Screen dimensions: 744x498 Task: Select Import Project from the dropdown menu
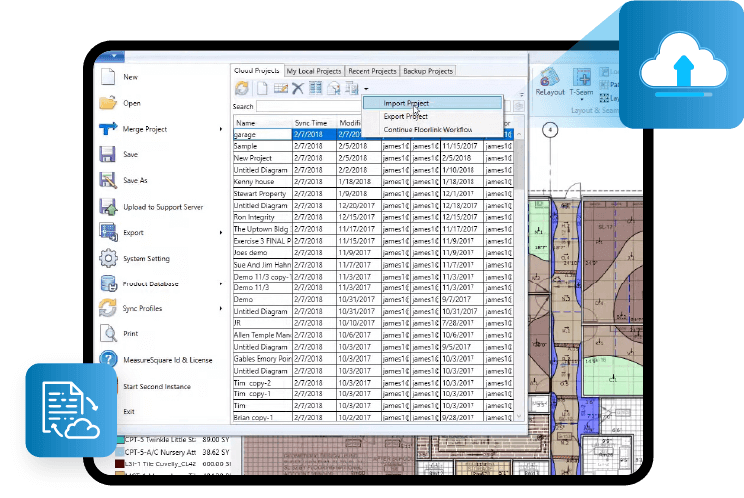406,103
